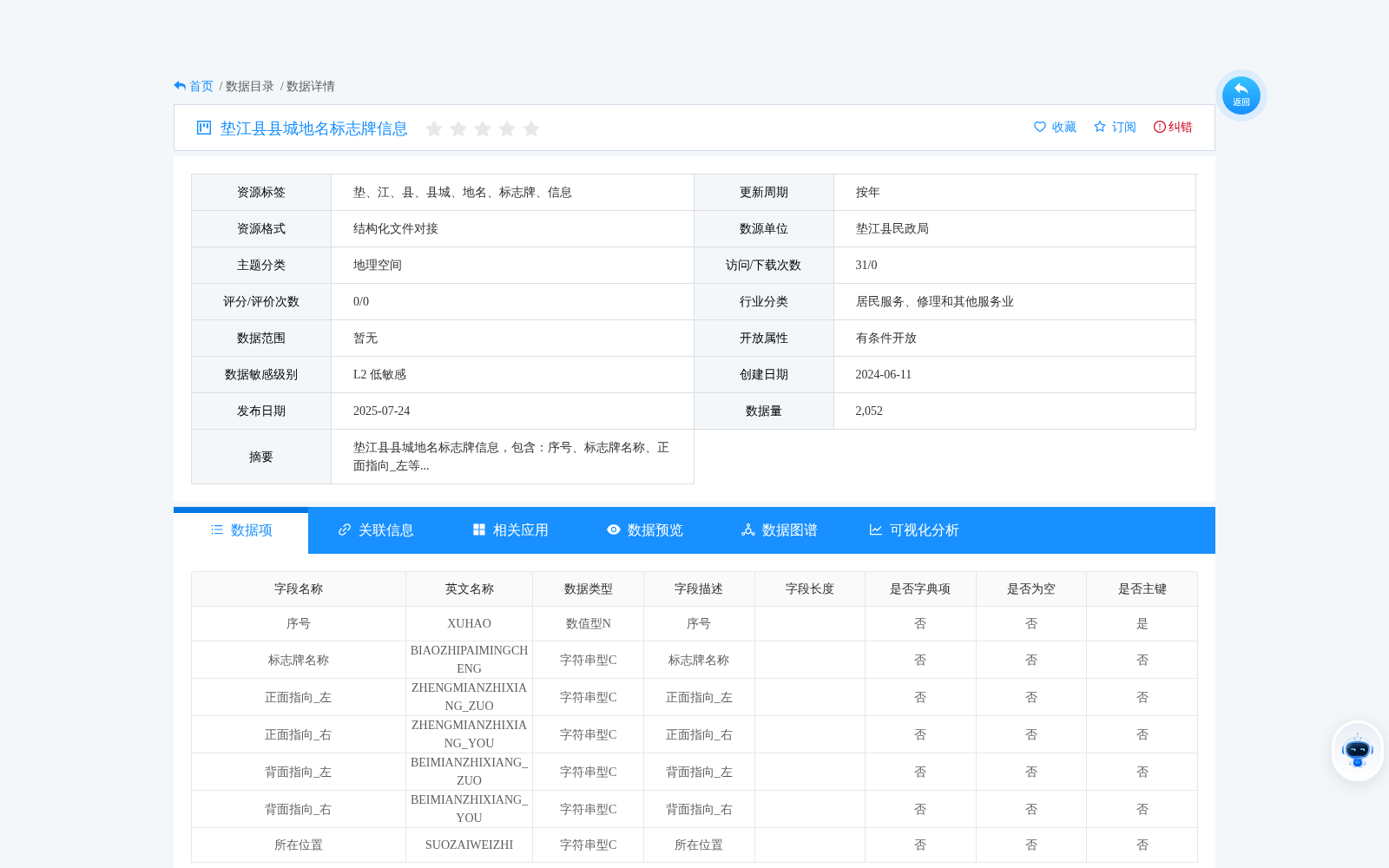Click the 地理空间 theme category value
Screen dimensions: 1389x868
[x=378, y=265]
